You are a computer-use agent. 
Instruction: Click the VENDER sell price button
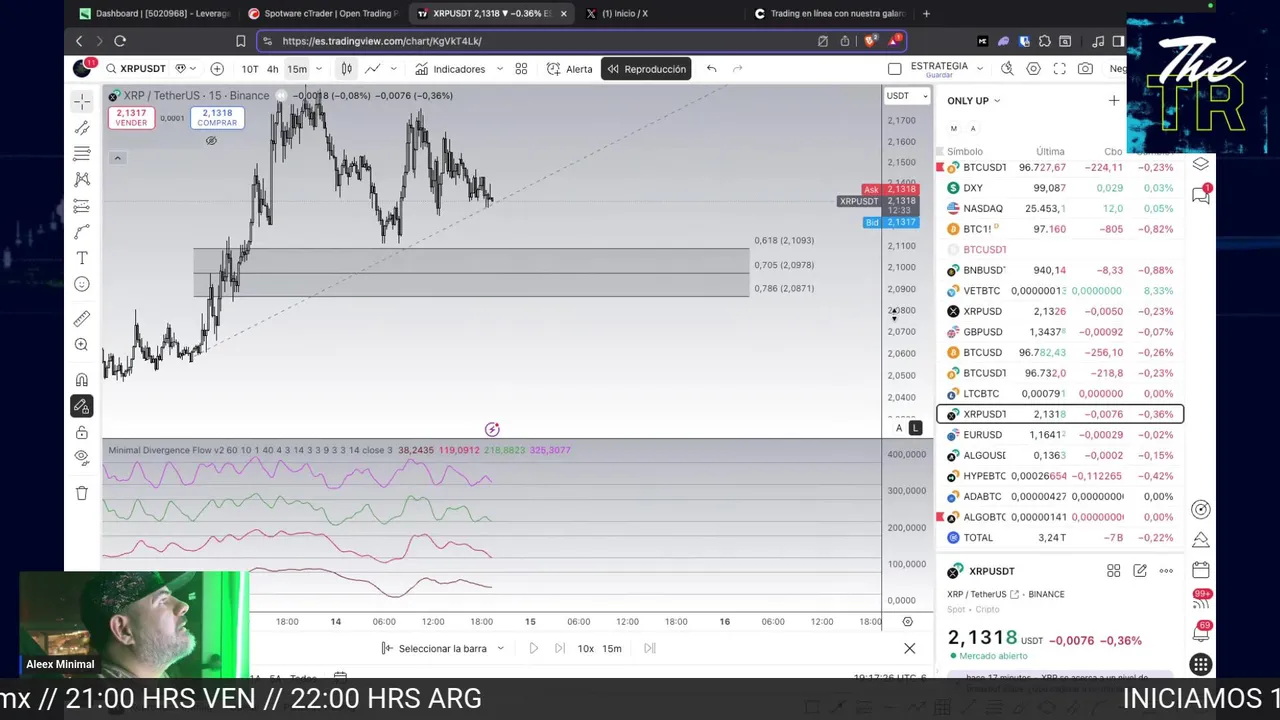pyautogui.click(x=130, y=117)
